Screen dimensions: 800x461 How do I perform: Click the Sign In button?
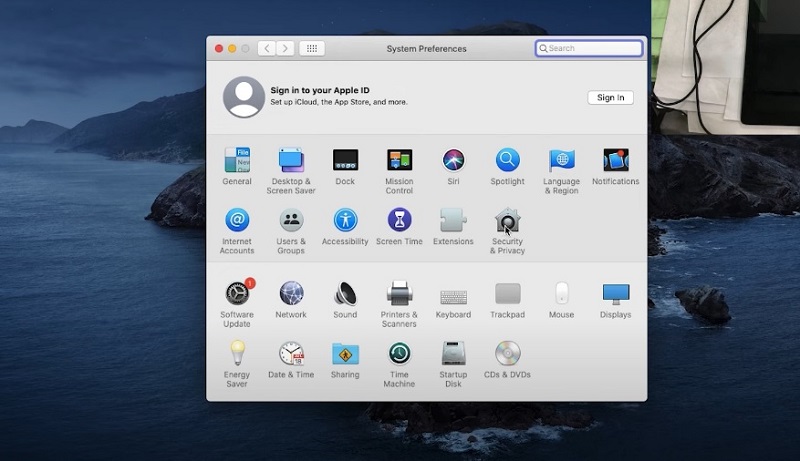pyautogui.click(x=610, y=97)
